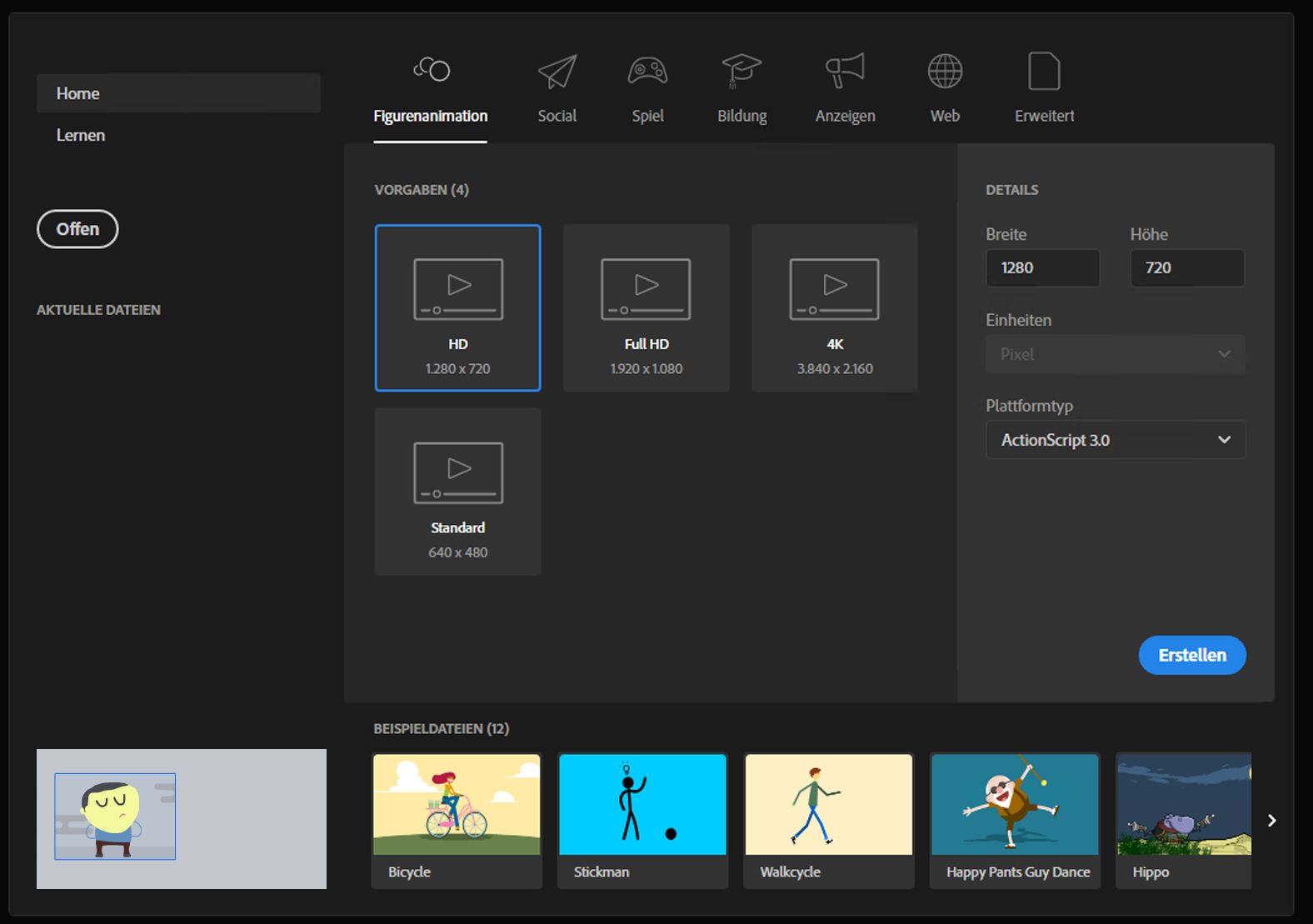
Task: Open the Bicycle sample thumbnail
Action: pyautogui.click(x=457, y=805)
